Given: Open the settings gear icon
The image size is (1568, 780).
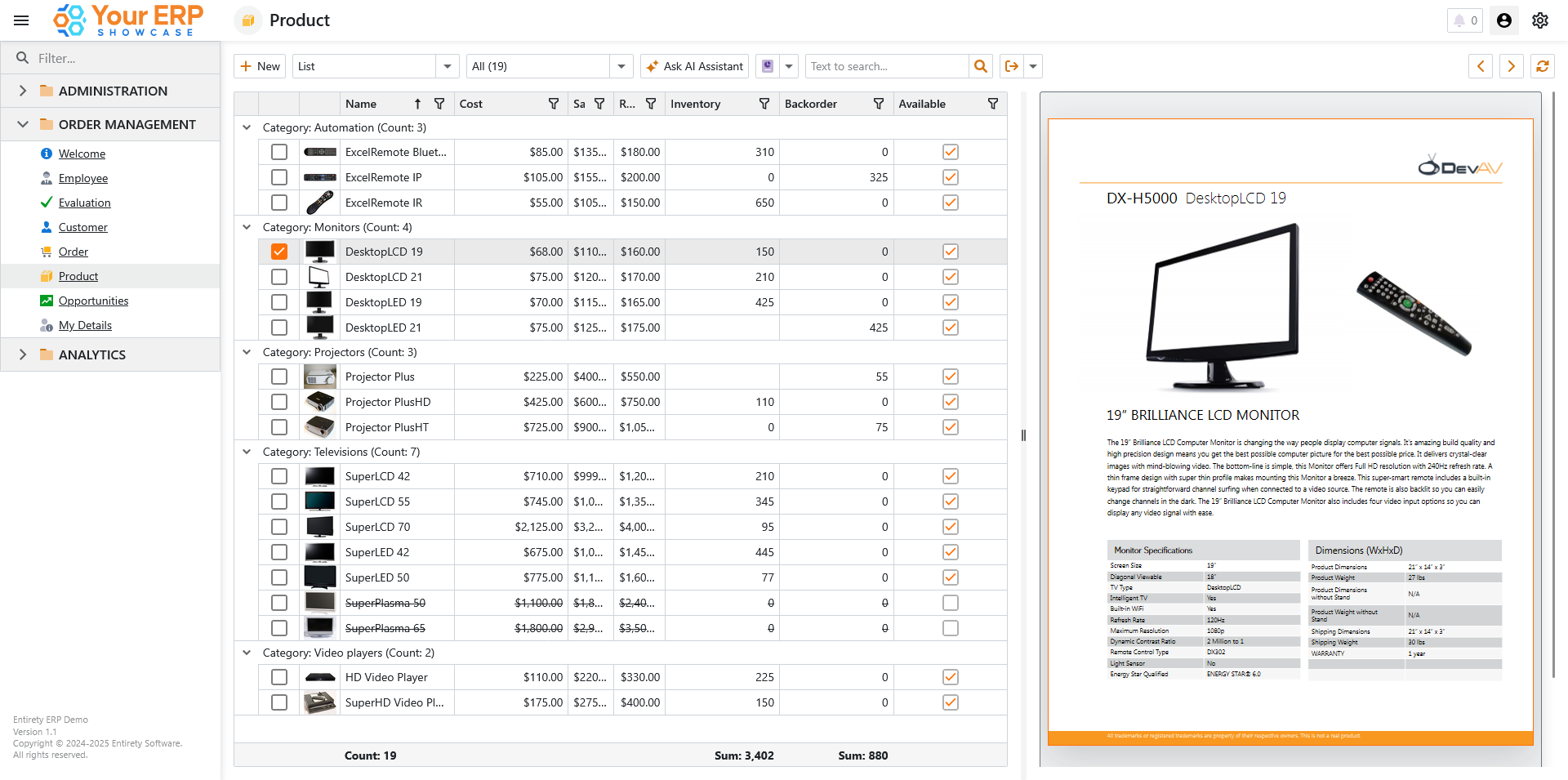Looking at the screenshot, I should pyautogui.click(x=1539, y=20).
